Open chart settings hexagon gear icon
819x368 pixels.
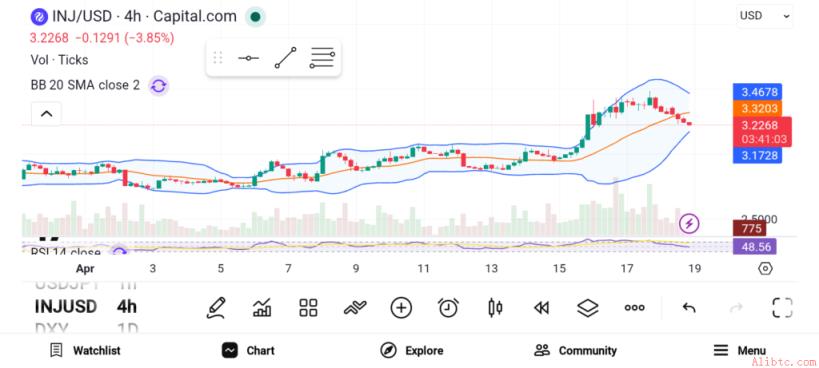point(765,269)
